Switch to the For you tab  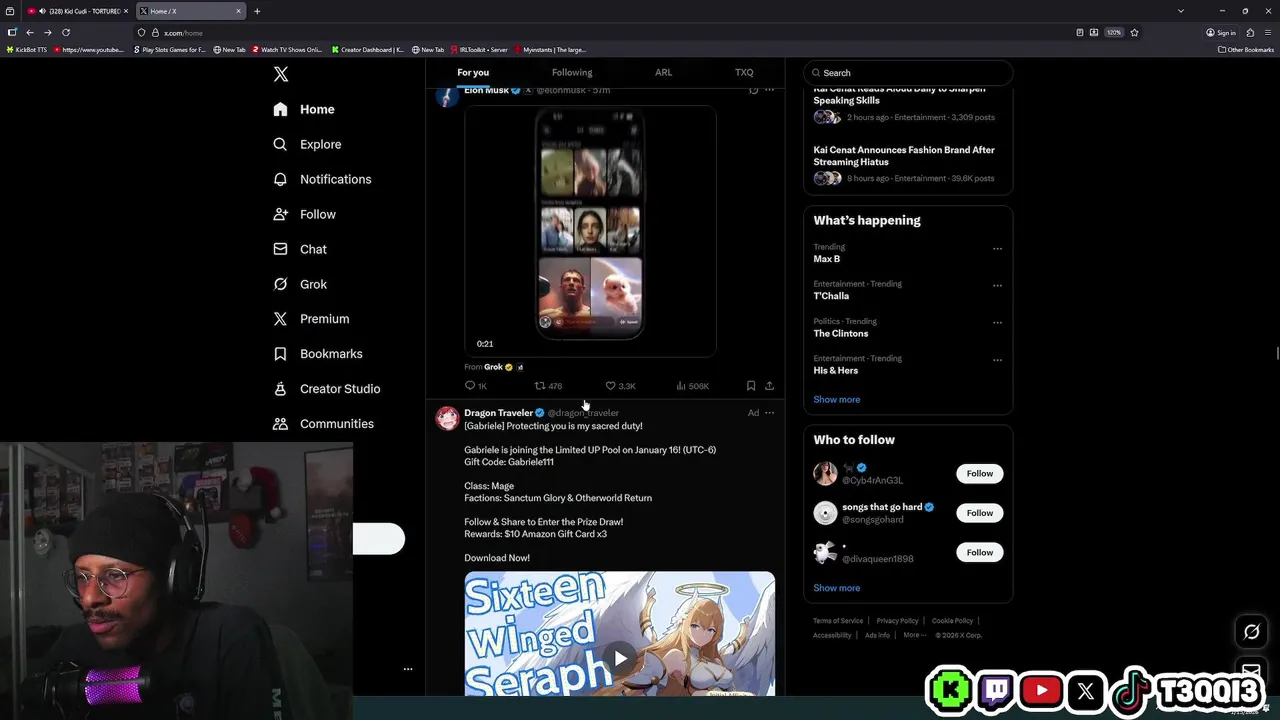(x=473, y=72)
